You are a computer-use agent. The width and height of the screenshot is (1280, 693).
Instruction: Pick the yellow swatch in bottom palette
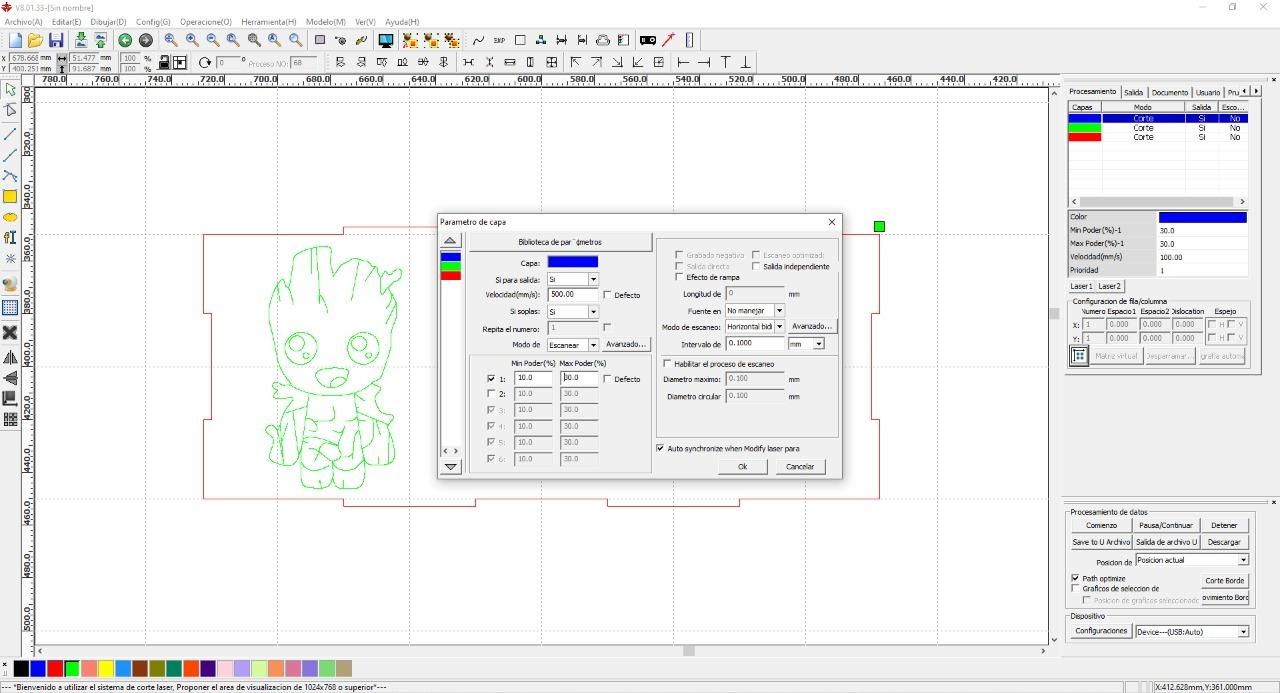point(105,668)
